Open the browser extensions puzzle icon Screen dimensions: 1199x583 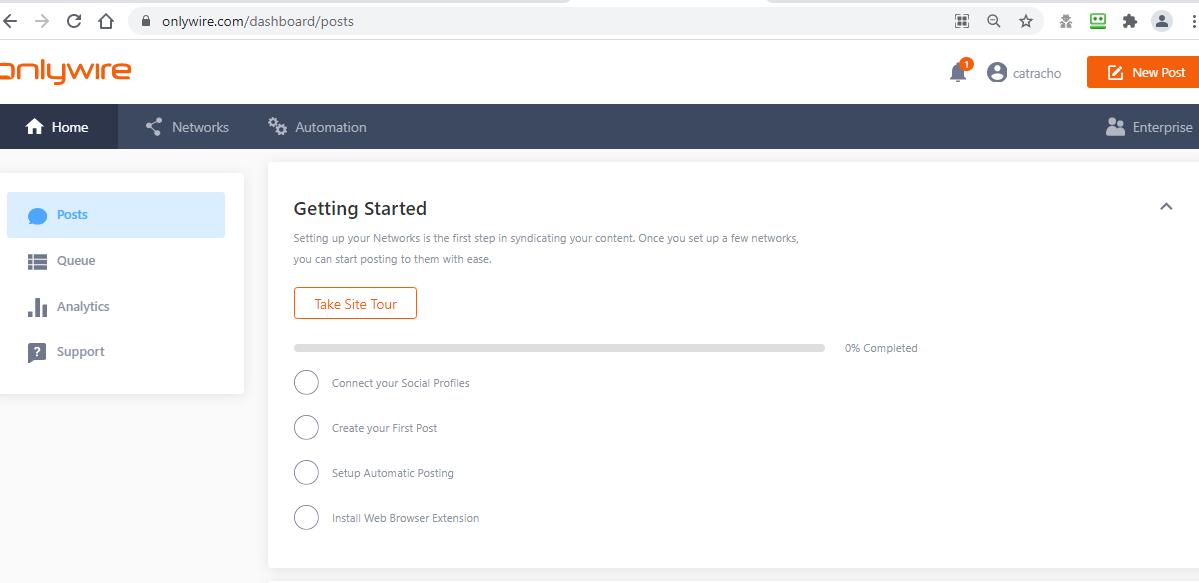(1129, 21)
